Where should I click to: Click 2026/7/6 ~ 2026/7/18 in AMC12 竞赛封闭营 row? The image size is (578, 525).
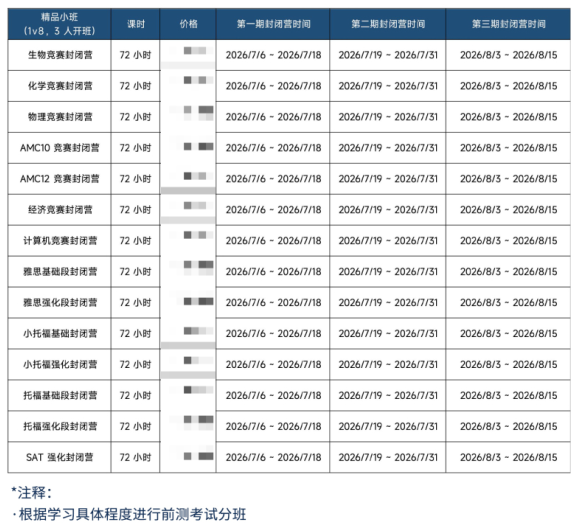tap(273, 179)
